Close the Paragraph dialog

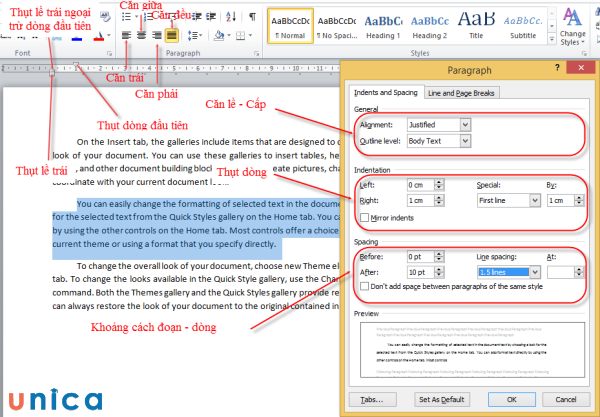click(x=581, y=68)
